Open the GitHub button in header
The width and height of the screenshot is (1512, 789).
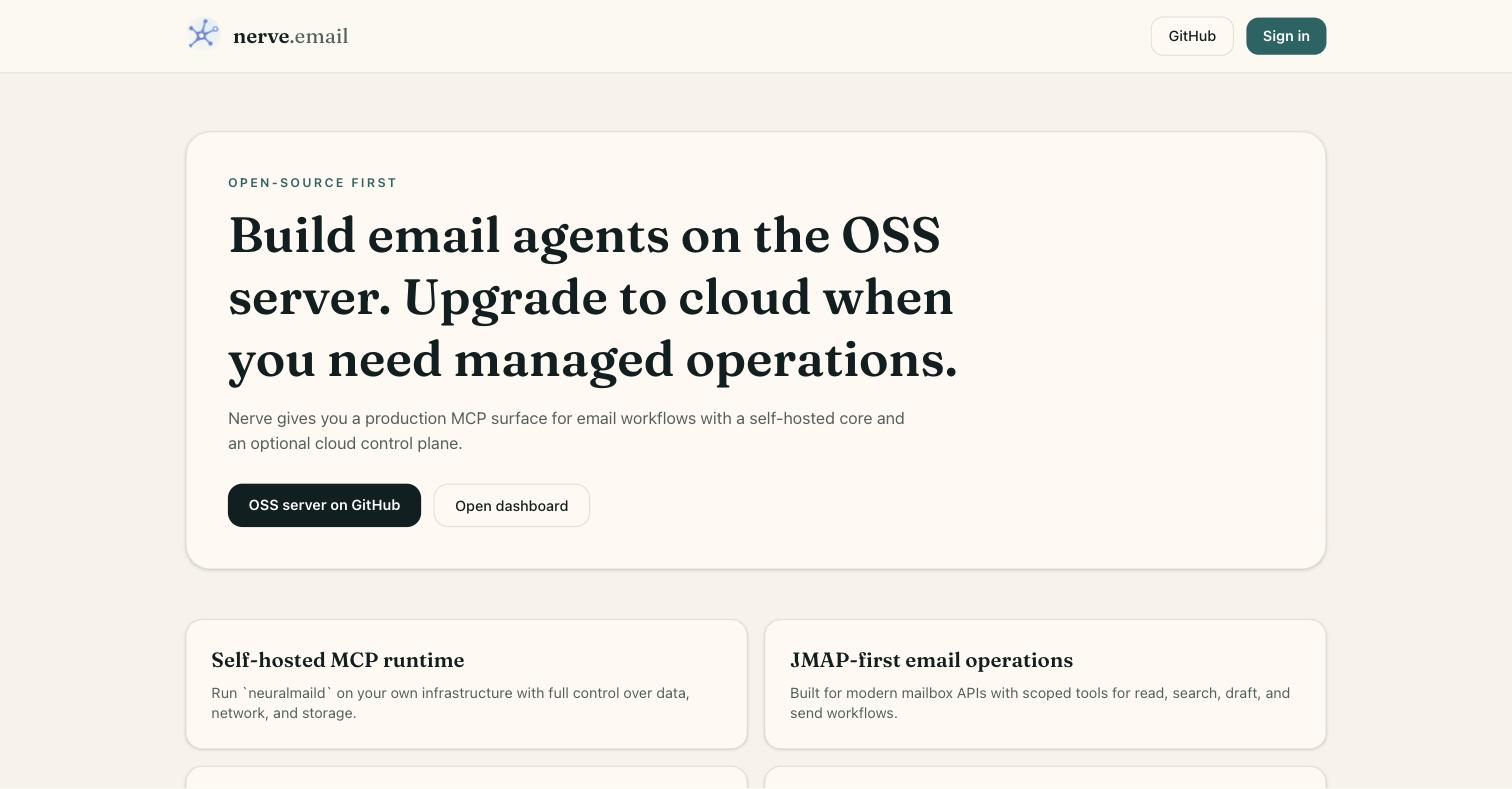(1192, 36)
